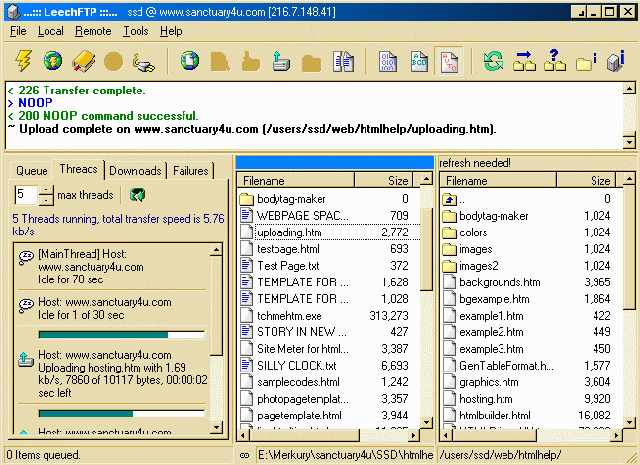Image resolution: width=640 pixels, height=465 pixels.
Task: Select remote file hosting.htm
Action: pyautogui.click(x=532, y=398)
